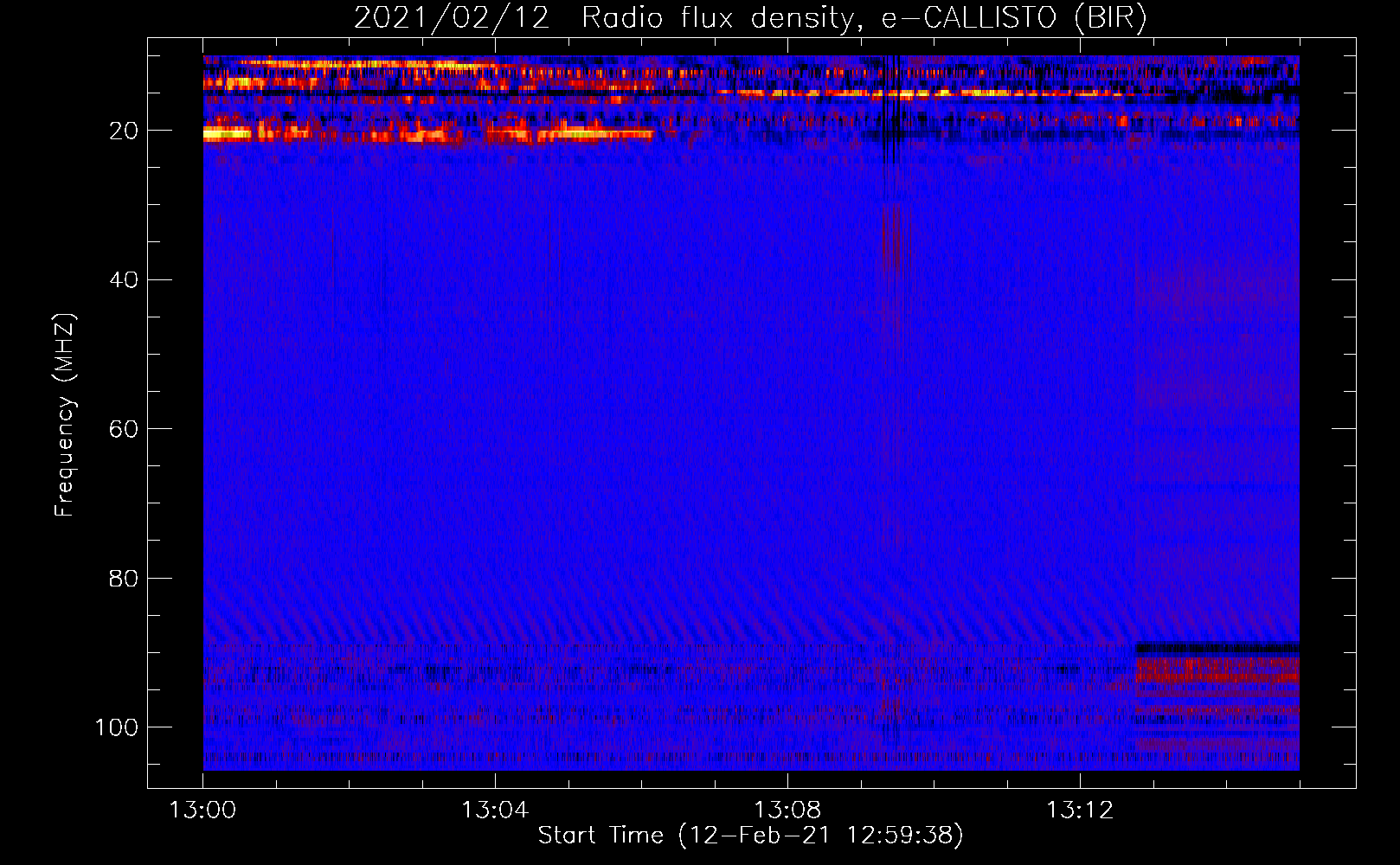Image resolution: width=1400 pixels, height=865 pixels.
Task: Click the 'Frequency (MHZ)' axis label
Action: (x=65, y=414)
